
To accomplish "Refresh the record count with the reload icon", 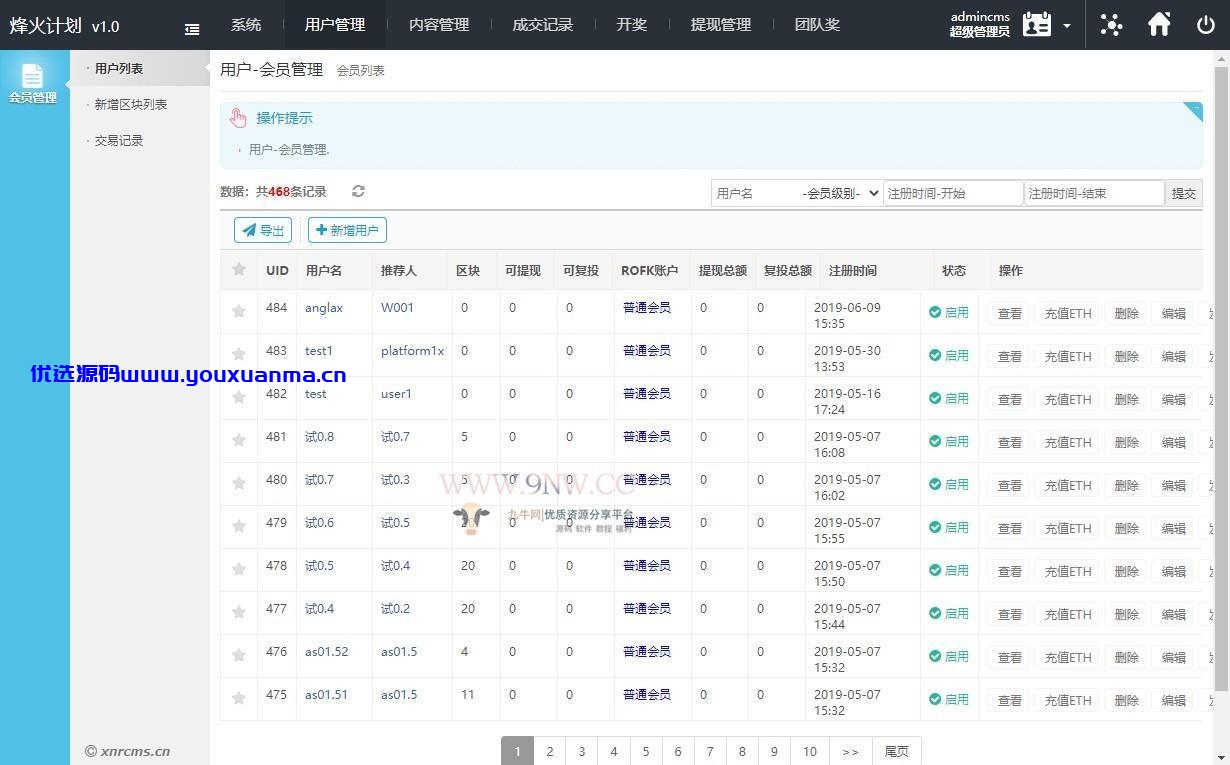I will coord(358,191).
